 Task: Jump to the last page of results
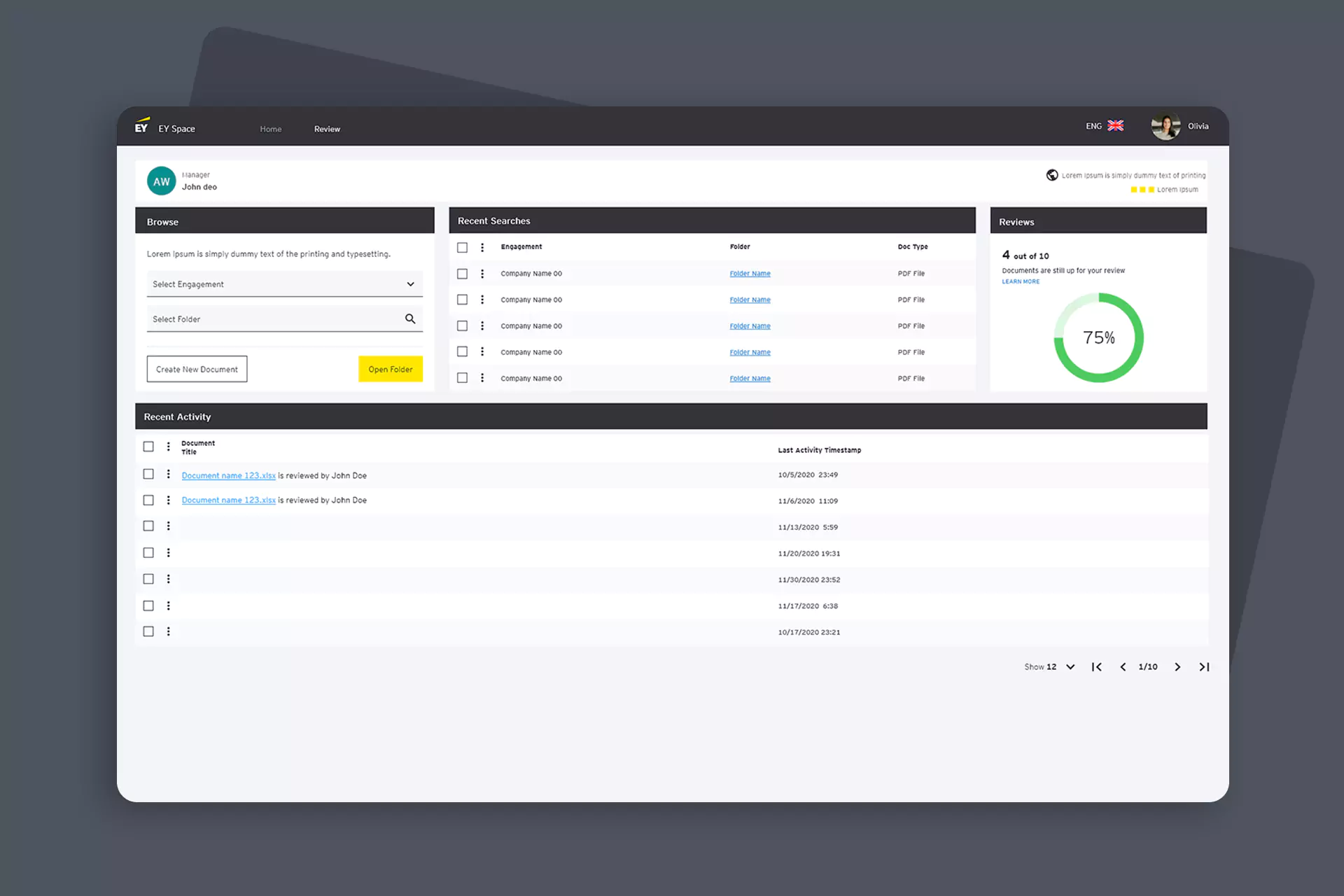[1204, 667]
